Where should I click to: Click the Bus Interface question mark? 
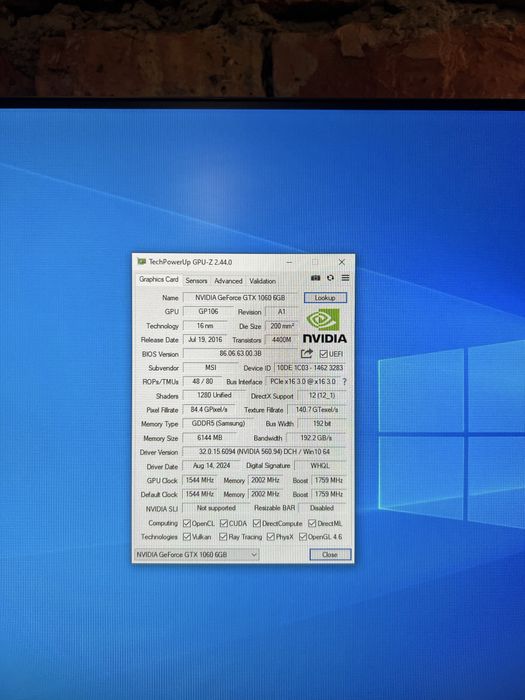tap(344, 382)
